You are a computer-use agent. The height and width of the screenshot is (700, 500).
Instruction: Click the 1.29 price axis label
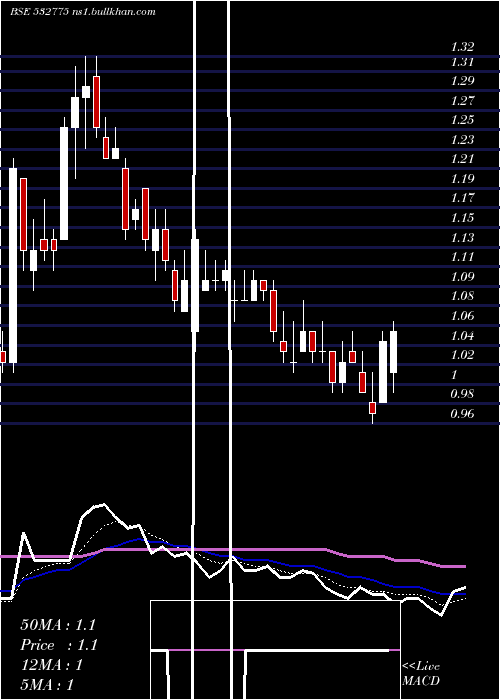tap(462, 81)
